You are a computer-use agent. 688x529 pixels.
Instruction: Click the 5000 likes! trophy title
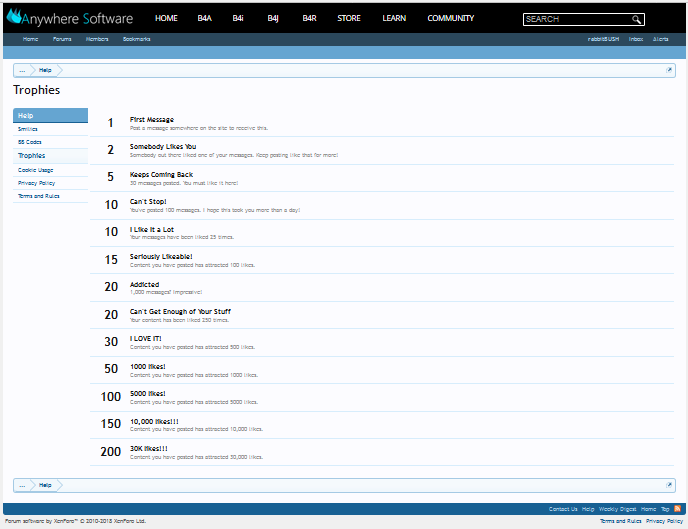(148, 394)
